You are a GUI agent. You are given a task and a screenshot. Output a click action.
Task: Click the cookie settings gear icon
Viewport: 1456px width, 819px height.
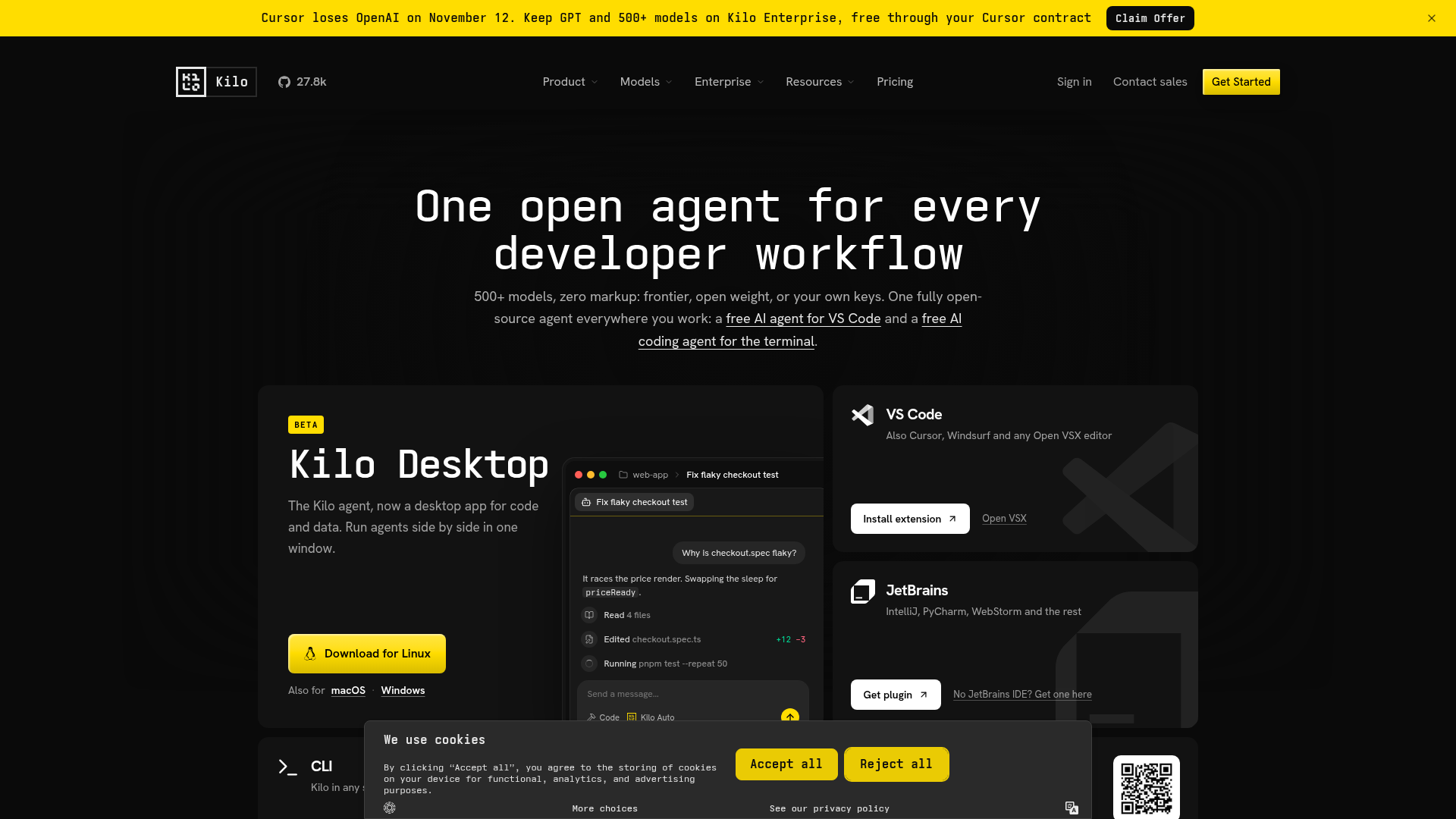(390, 808)
